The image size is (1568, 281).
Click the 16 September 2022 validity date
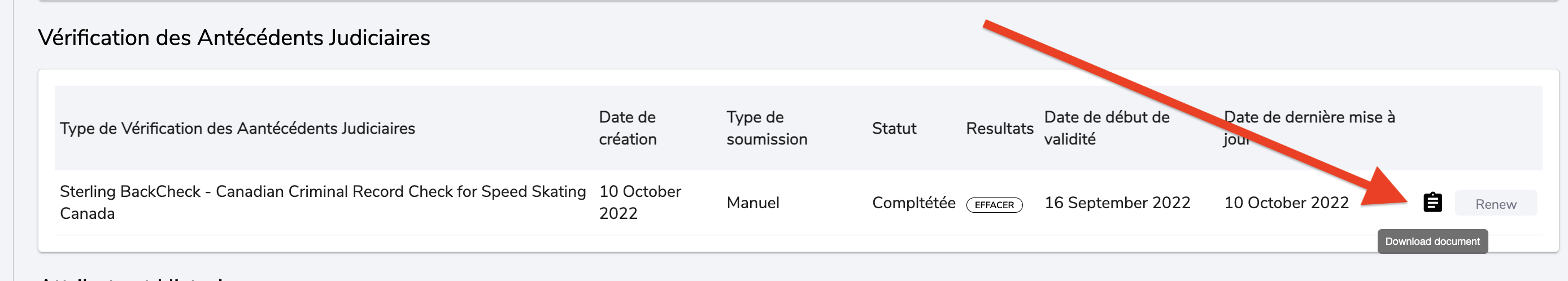point(1117,203)
